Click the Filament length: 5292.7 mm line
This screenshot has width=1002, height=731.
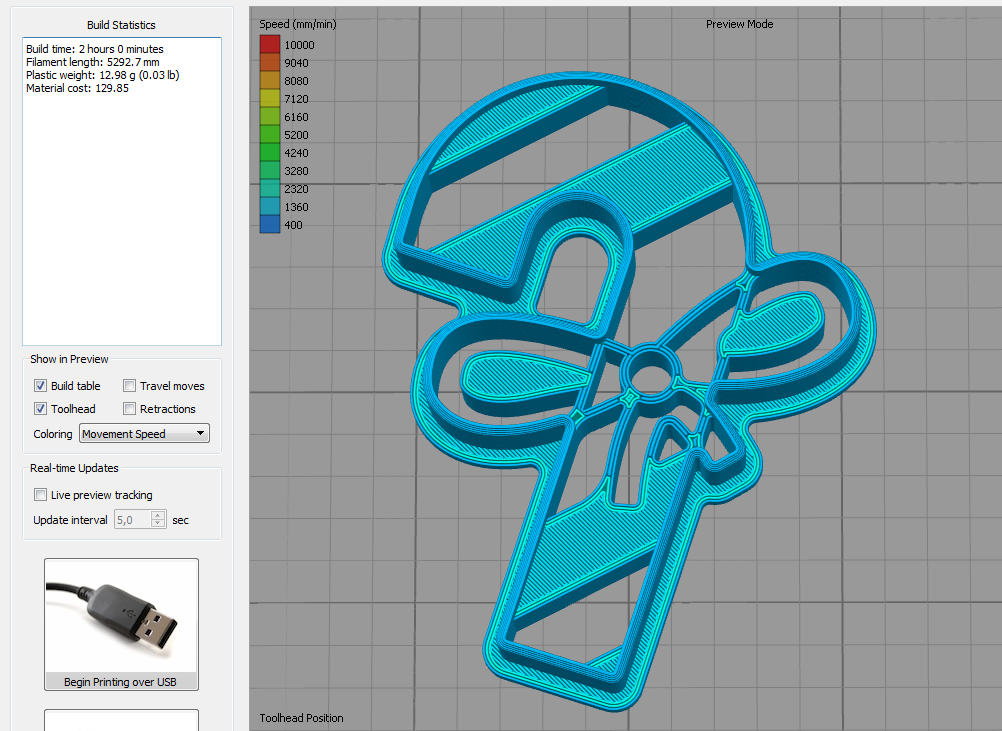[x=93, y=62]
